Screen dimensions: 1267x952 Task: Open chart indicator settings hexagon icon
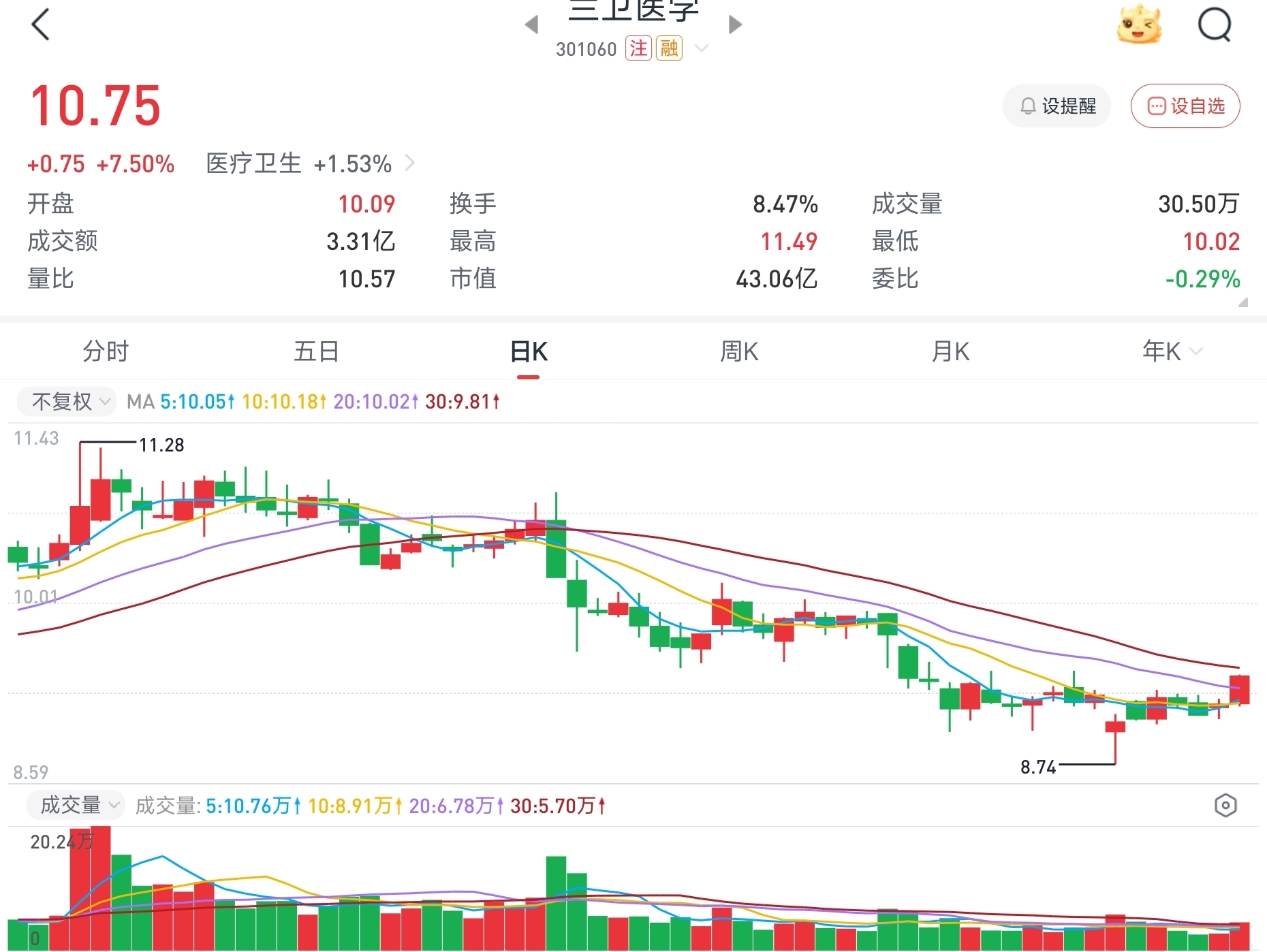pos(1225,806)
